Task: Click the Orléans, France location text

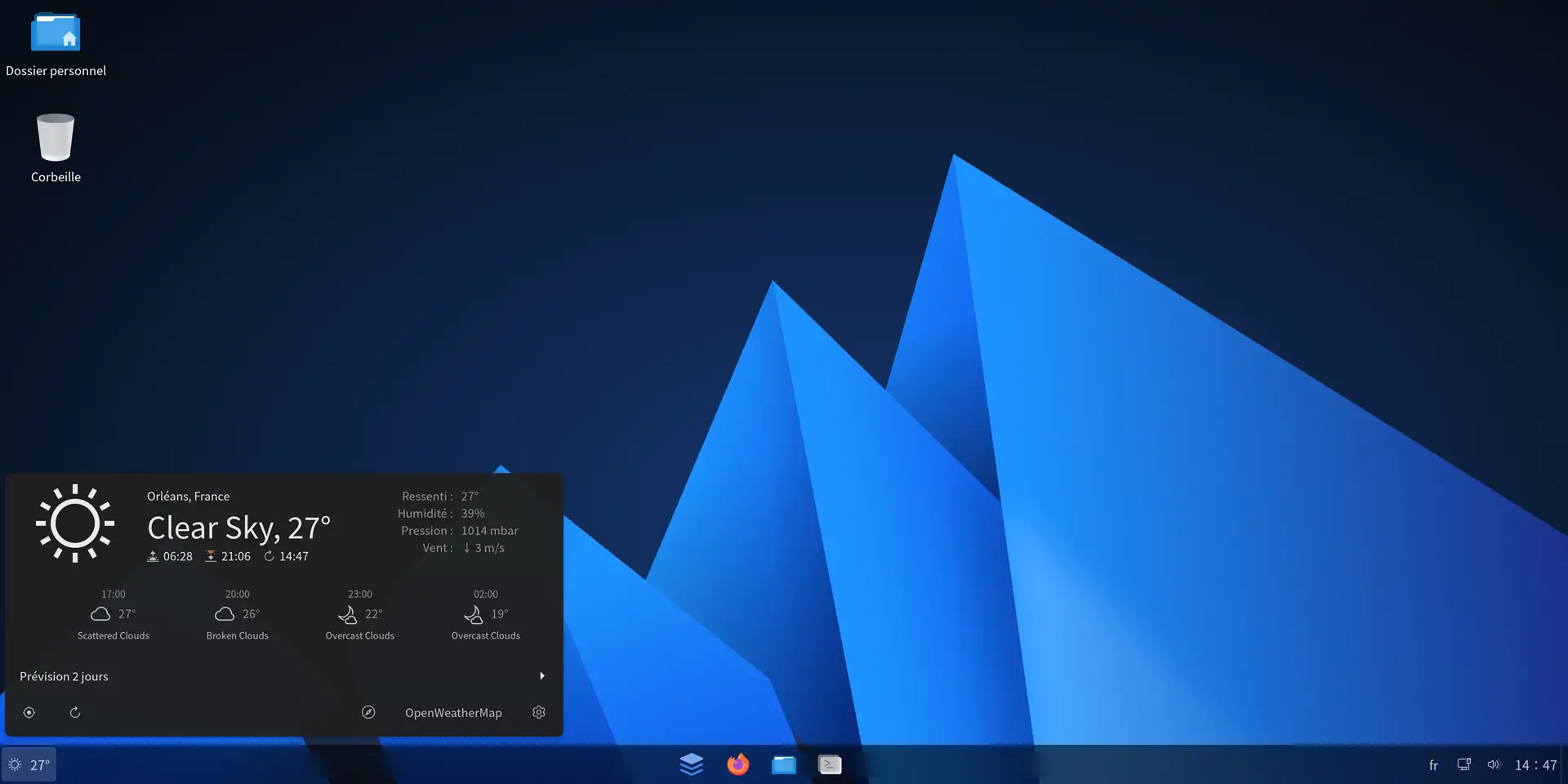Action: click(x=188, y=497)
